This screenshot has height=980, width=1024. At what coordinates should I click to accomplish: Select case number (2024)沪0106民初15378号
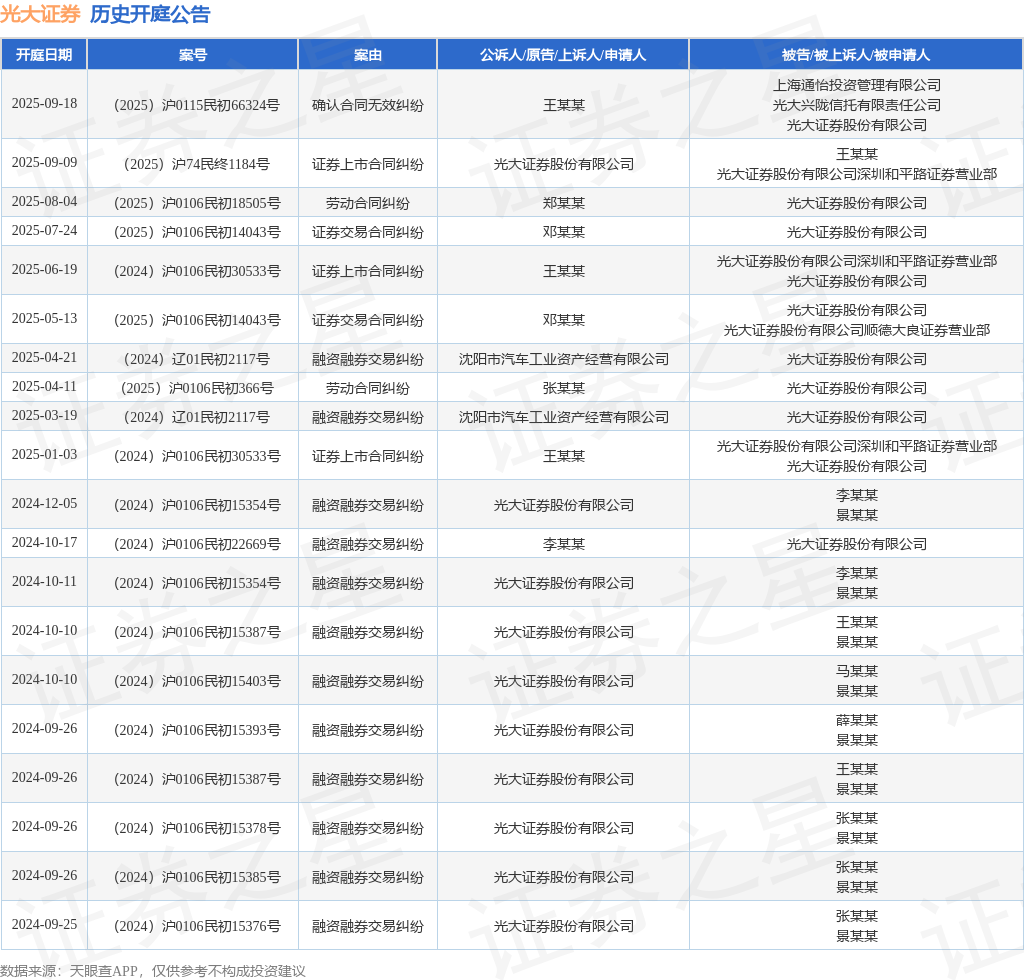pyautogui.click(x=197, y=828)
